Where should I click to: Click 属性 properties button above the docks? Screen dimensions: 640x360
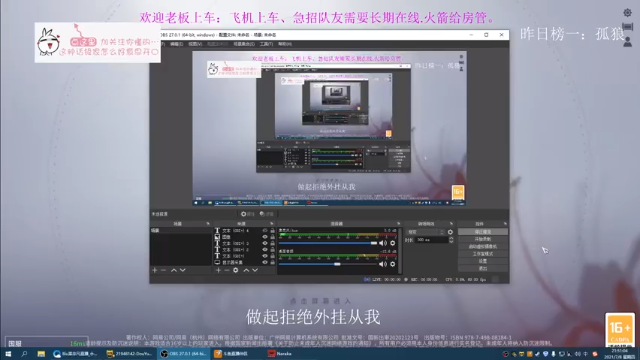tap(248, 214)
